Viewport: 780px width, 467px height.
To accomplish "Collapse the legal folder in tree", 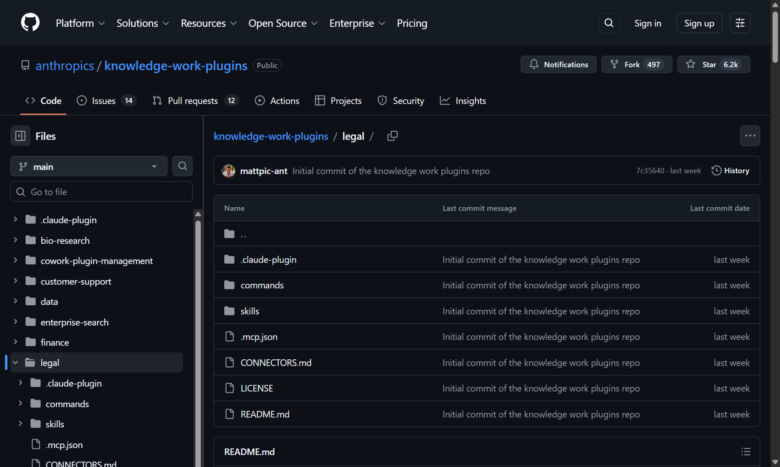I will (16, 363).
